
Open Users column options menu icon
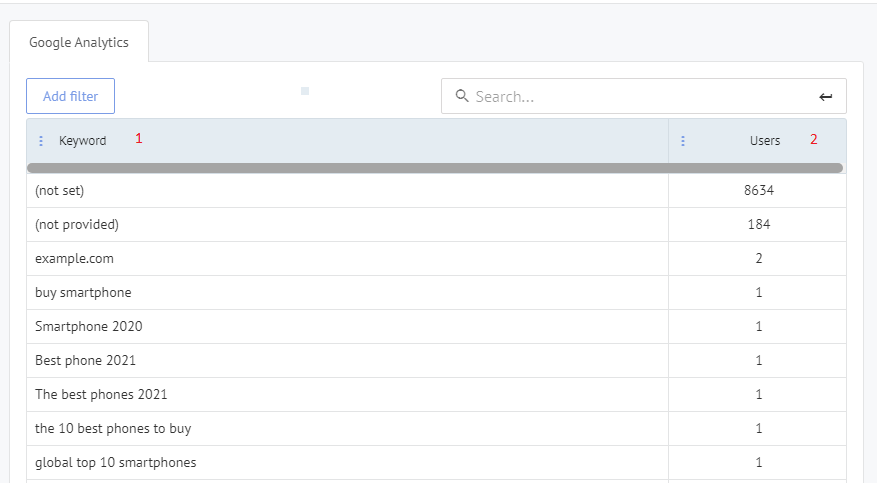click(683, 141)
